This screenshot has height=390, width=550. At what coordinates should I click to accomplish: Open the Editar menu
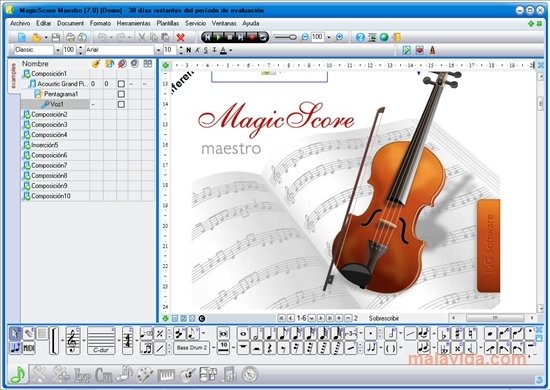[43, 23]
